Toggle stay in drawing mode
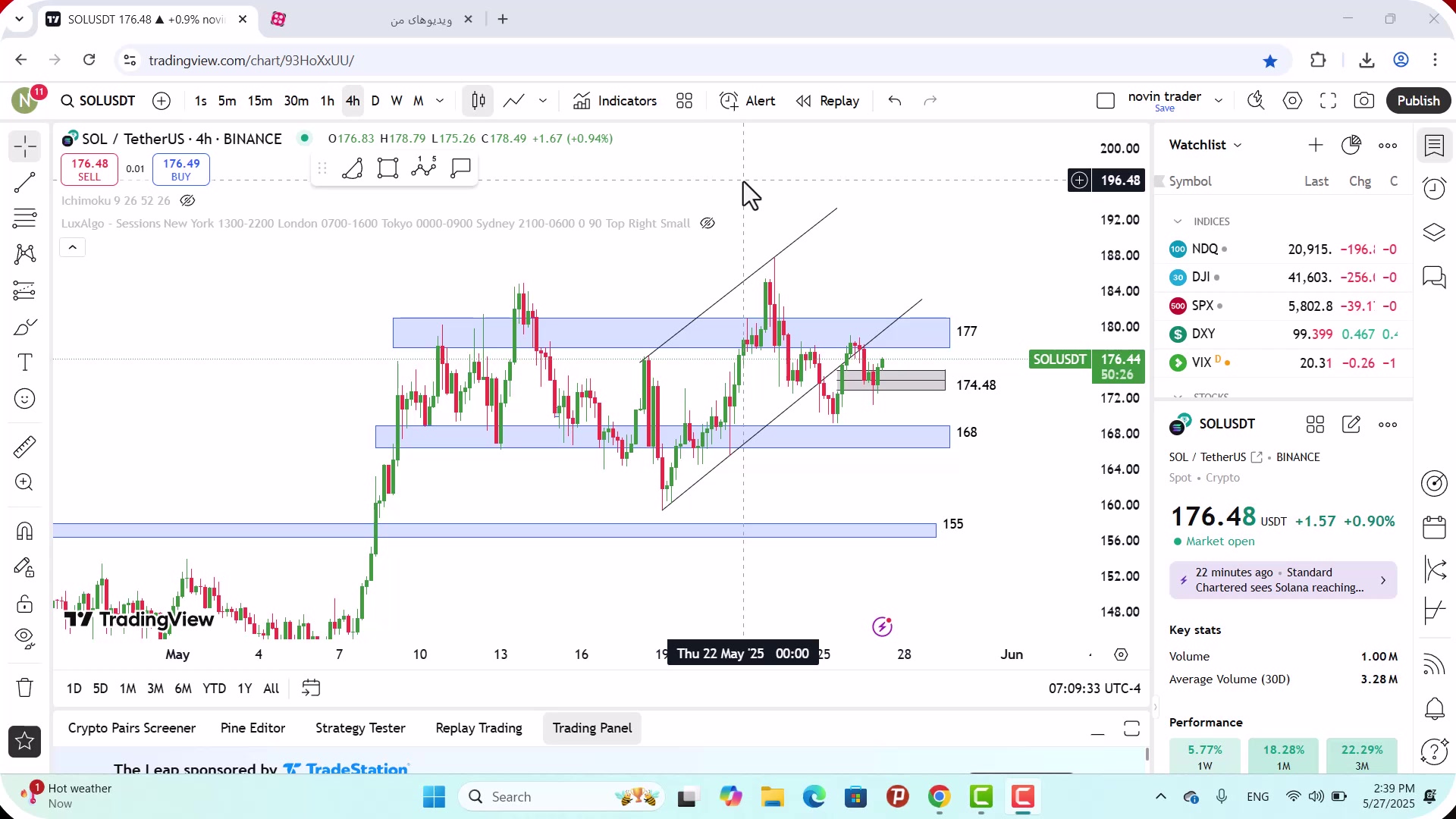The image size is (1456, 819). [x=25, y=567]
